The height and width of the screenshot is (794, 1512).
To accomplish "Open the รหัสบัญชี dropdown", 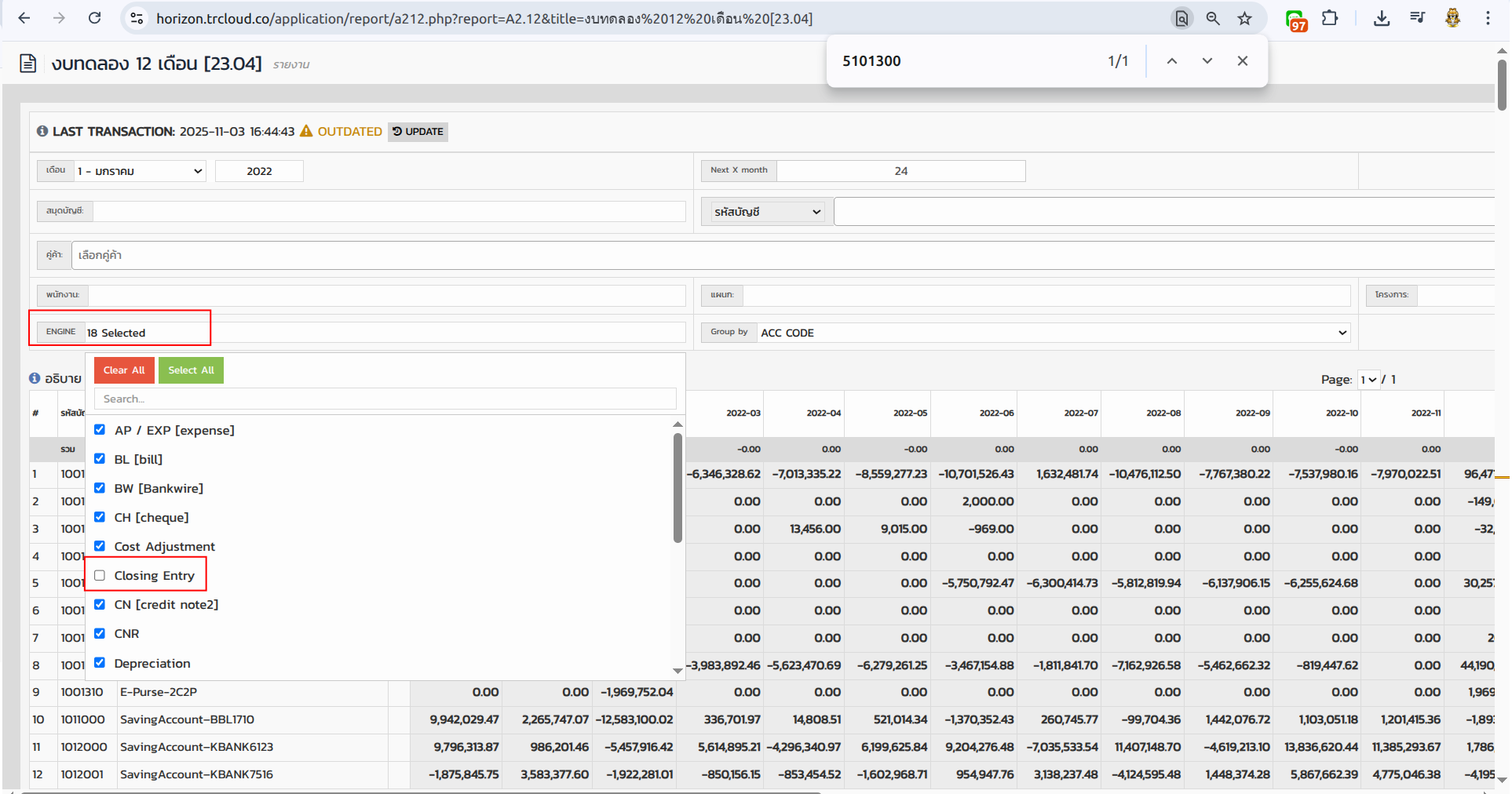I will click(766, 212).
